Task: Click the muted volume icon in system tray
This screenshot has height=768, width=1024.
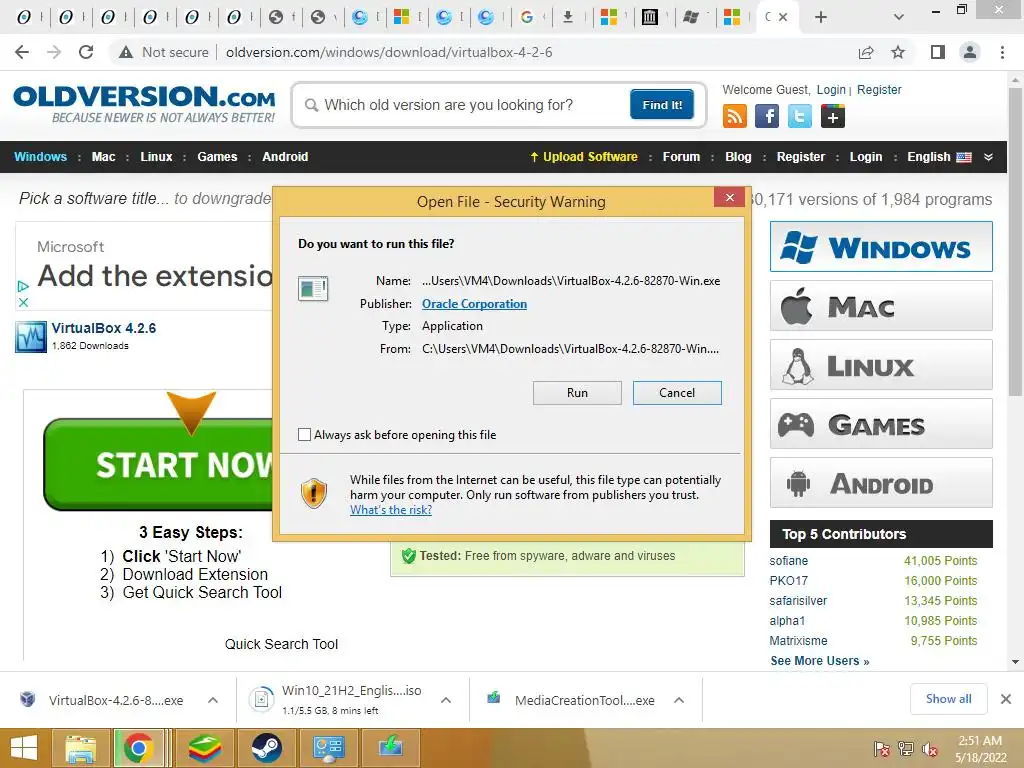Action: coord(930,749)
